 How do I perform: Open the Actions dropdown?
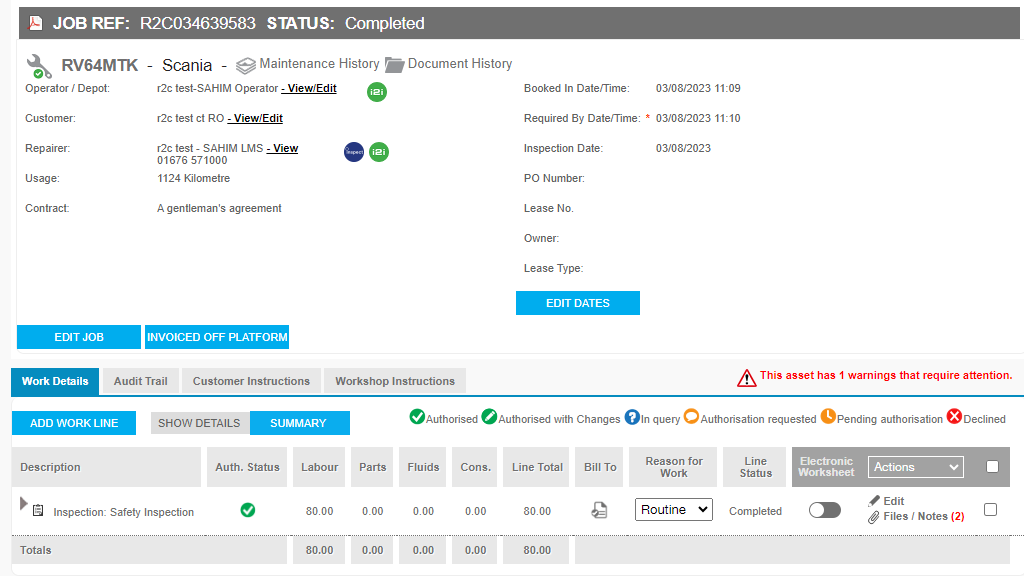pyautogui.click(x=916, y=467)
